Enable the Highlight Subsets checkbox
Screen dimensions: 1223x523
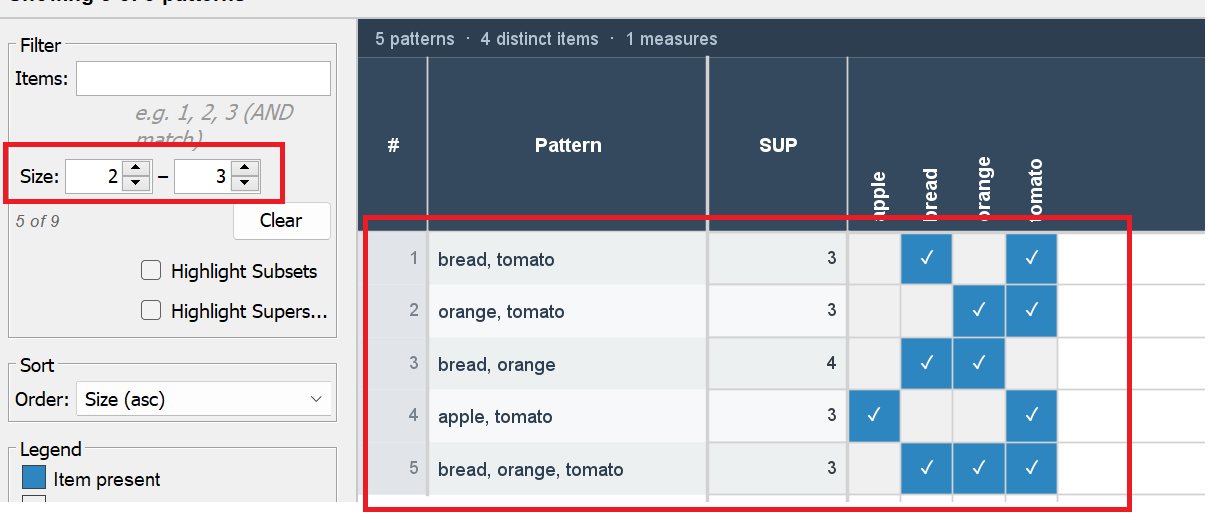[x=152, y=271]
